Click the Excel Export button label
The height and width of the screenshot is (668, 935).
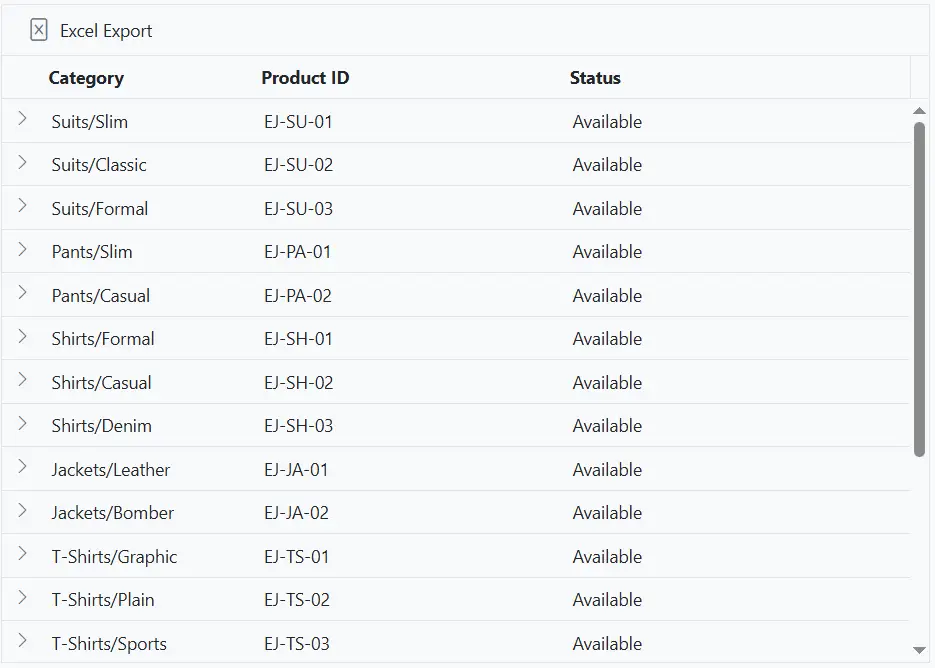click(x=106, y=31)
